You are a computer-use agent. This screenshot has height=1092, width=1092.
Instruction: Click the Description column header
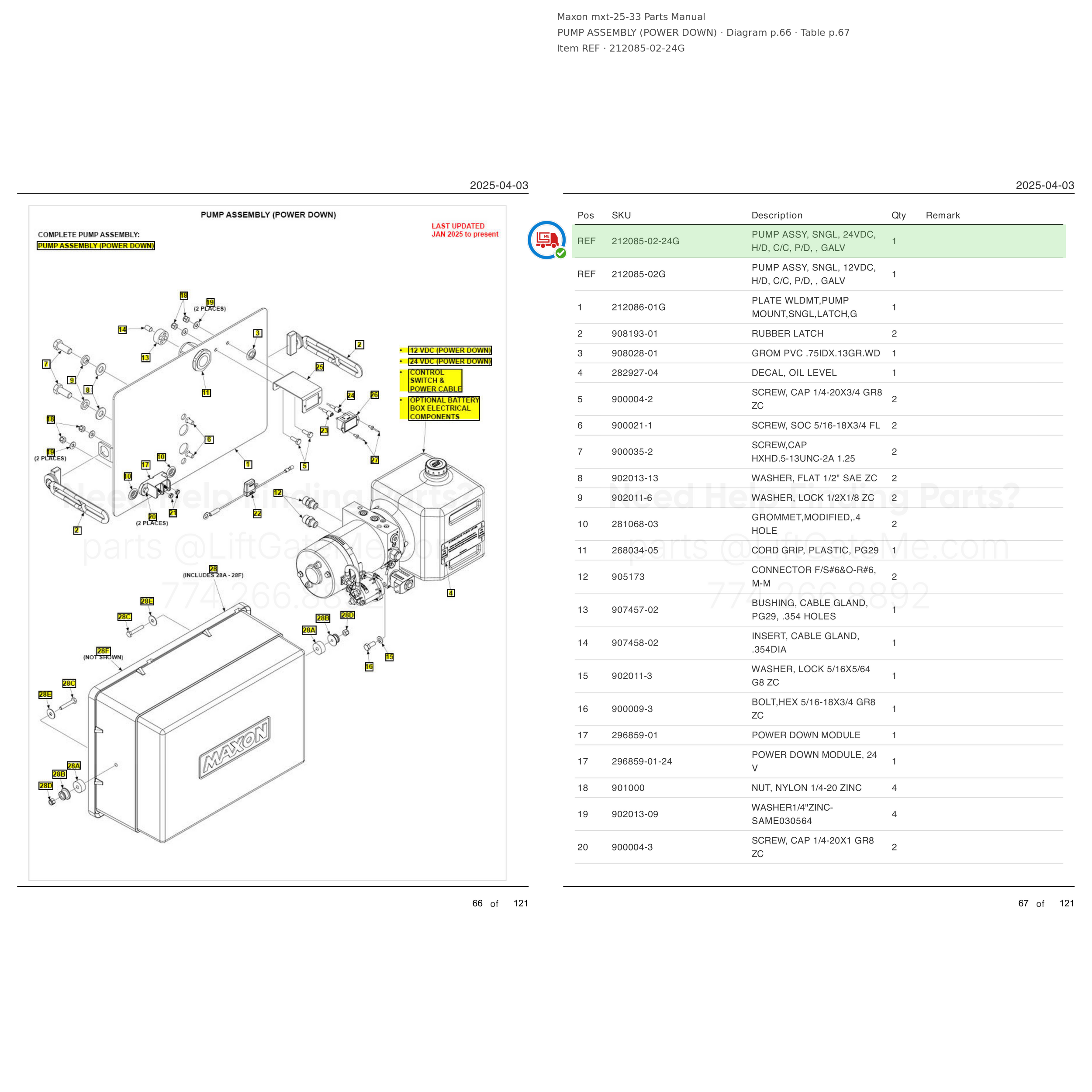point(777,215)
